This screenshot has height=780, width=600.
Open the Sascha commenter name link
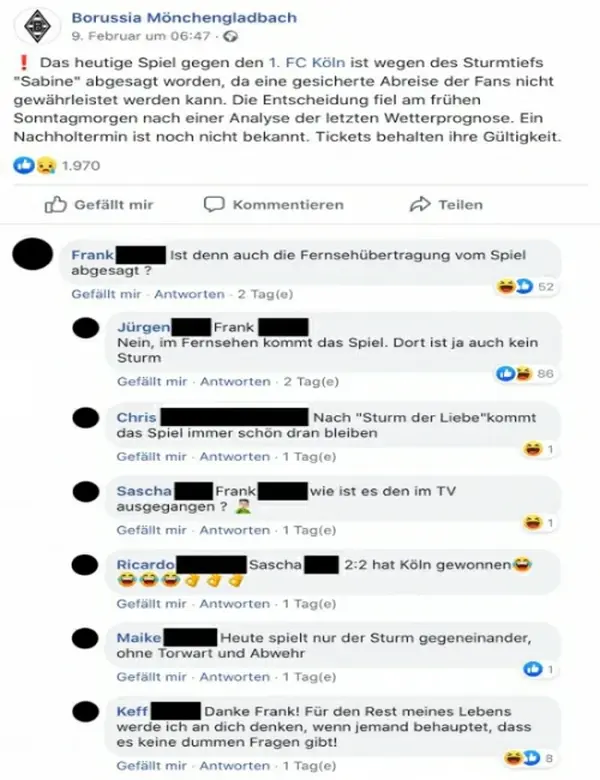coord(144,491)
